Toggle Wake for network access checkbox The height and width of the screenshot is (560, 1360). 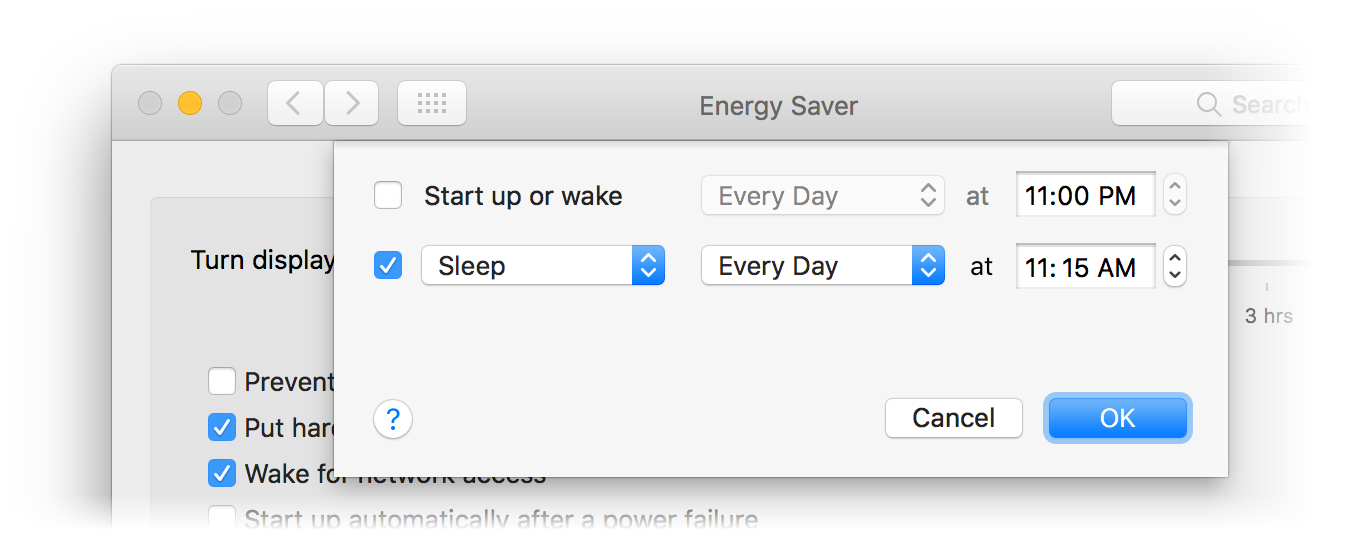(222, 473)
